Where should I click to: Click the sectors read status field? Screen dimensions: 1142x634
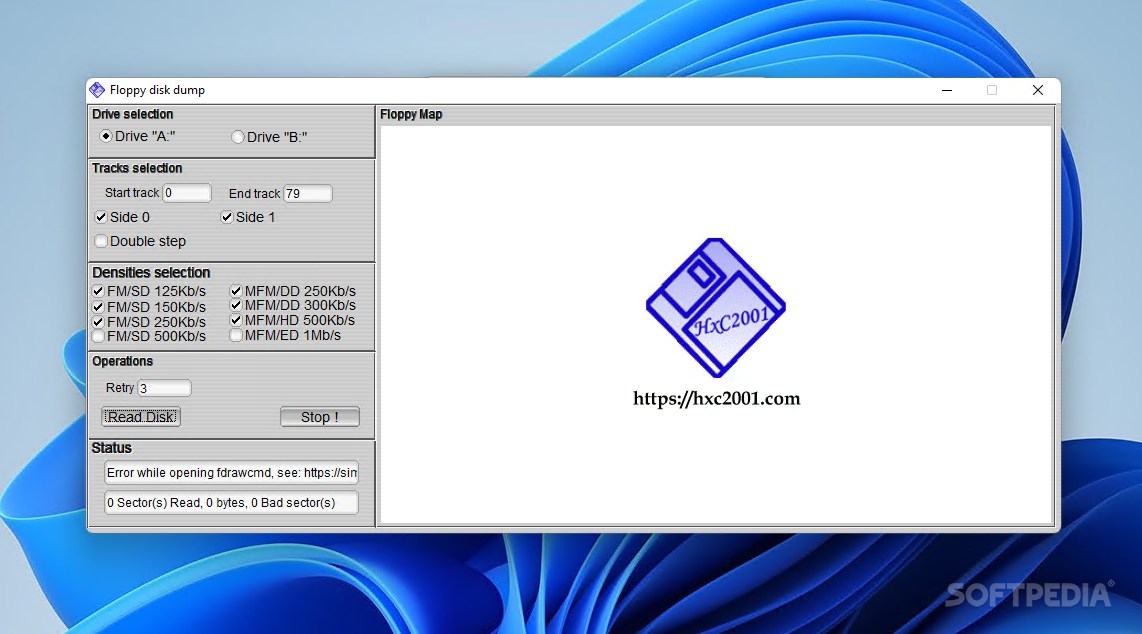pos(231,503)
